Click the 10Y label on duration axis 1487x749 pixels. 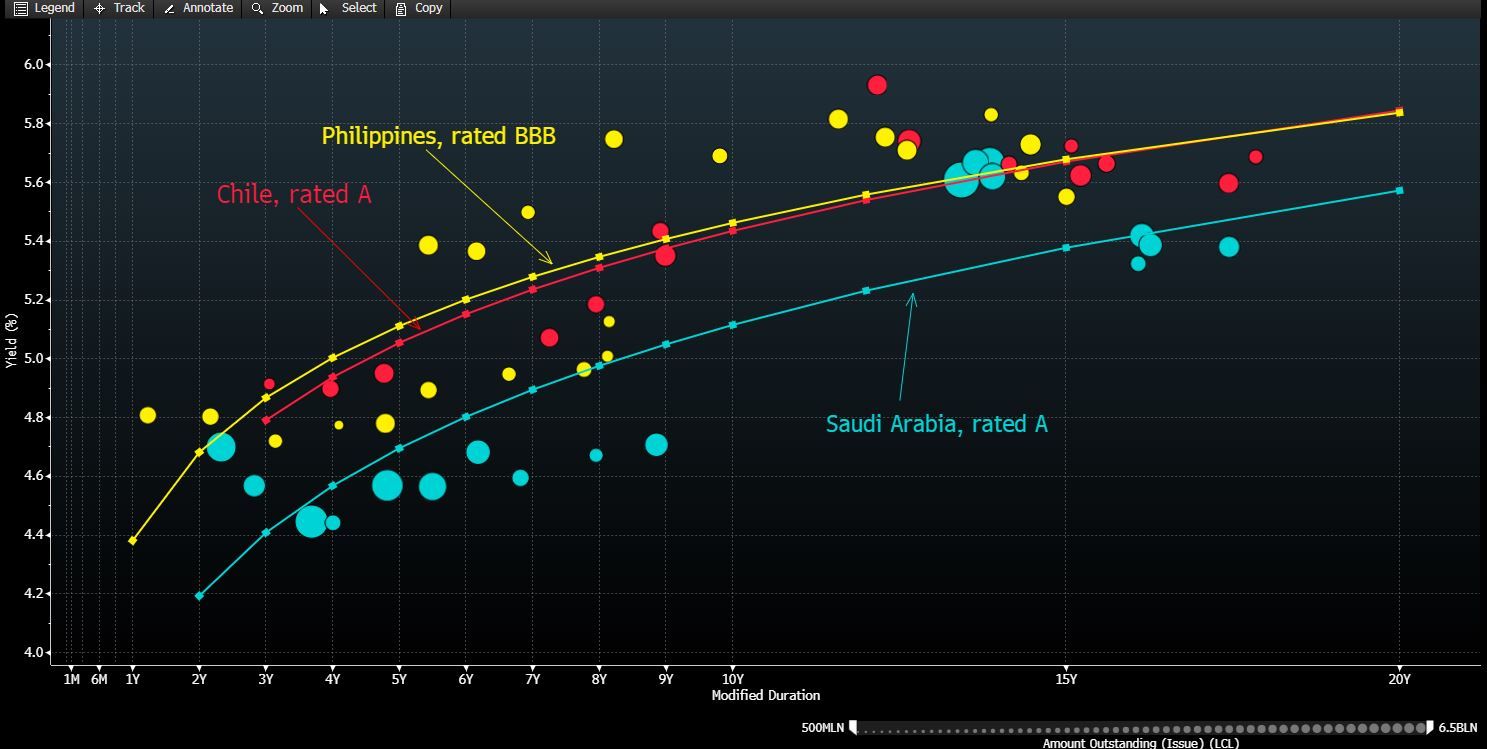(x=732, y=680)
